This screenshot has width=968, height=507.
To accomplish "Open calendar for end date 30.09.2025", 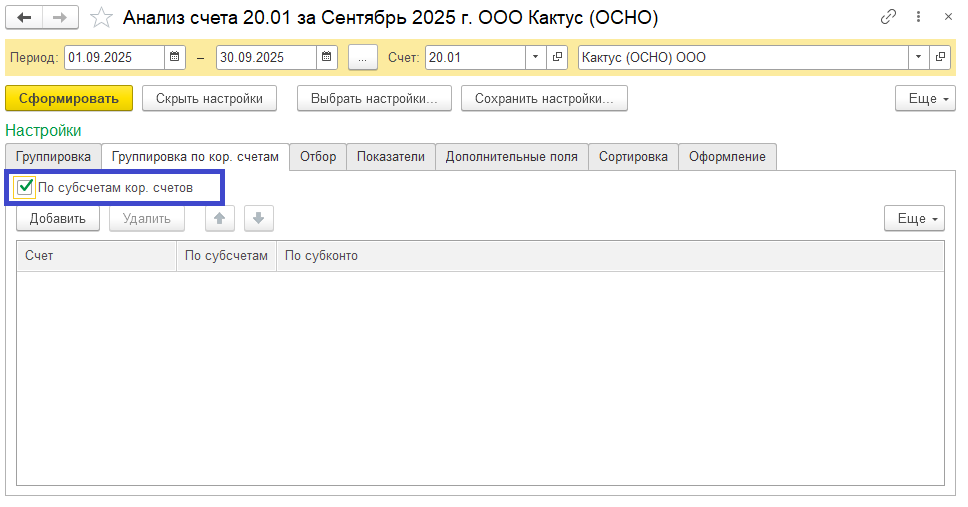I will click(x=327, y=57).
